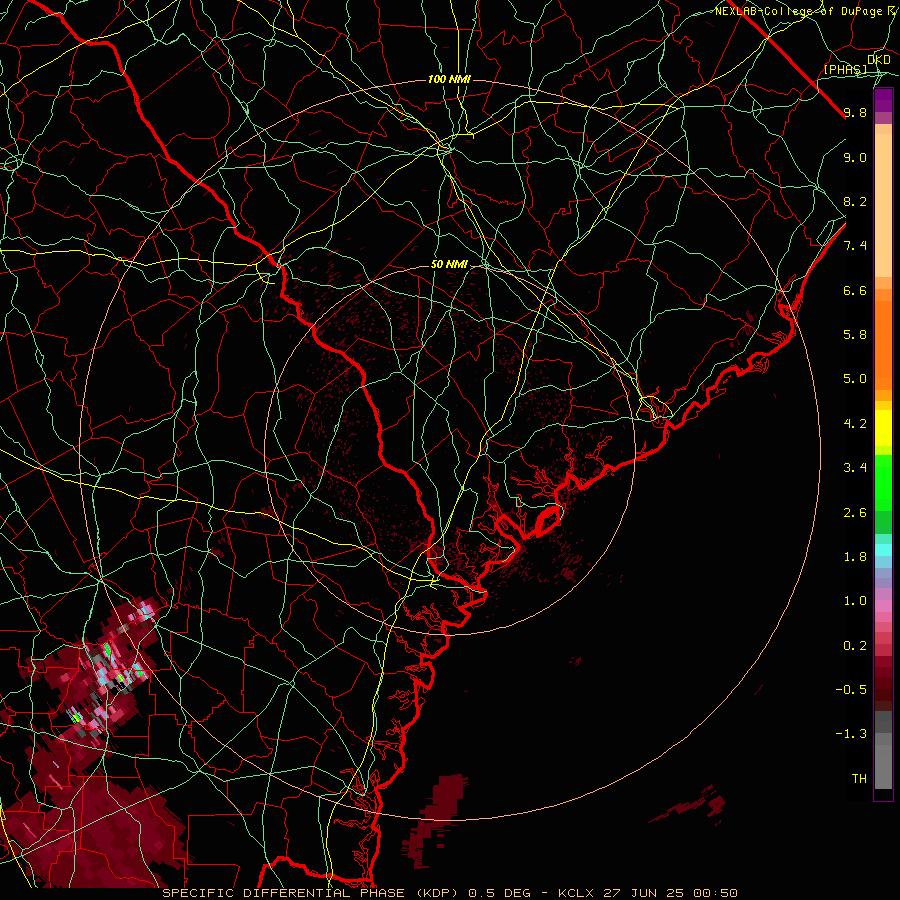
Task: Click the 5.0 scale value
Action: [x=855, y=379]
